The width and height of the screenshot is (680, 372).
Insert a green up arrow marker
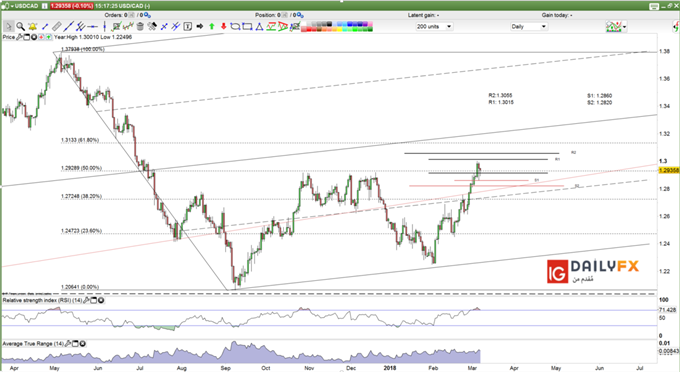point(212,26)
